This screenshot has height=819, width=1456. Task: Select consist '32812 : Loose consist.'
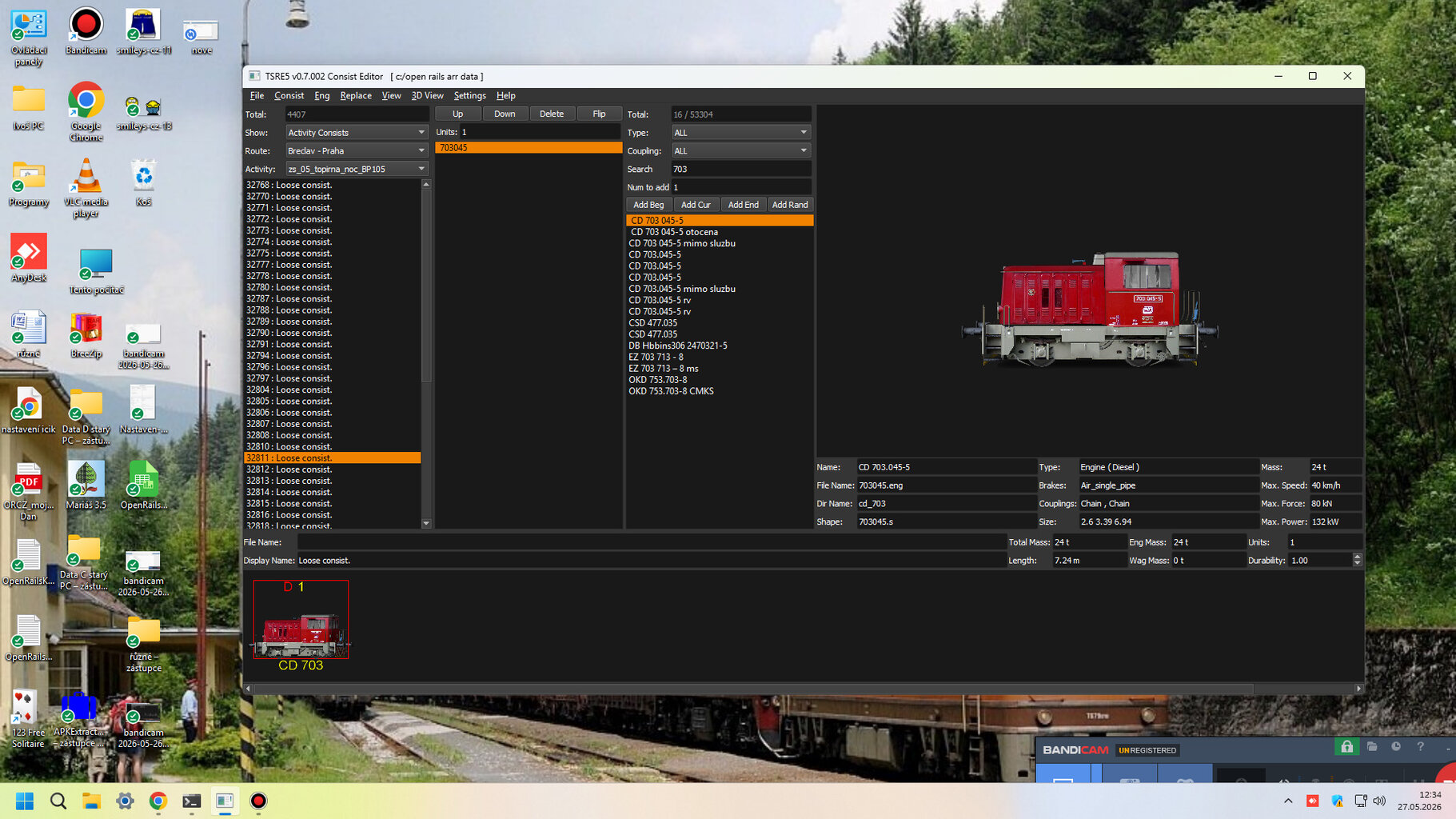[x=332, y=469]
